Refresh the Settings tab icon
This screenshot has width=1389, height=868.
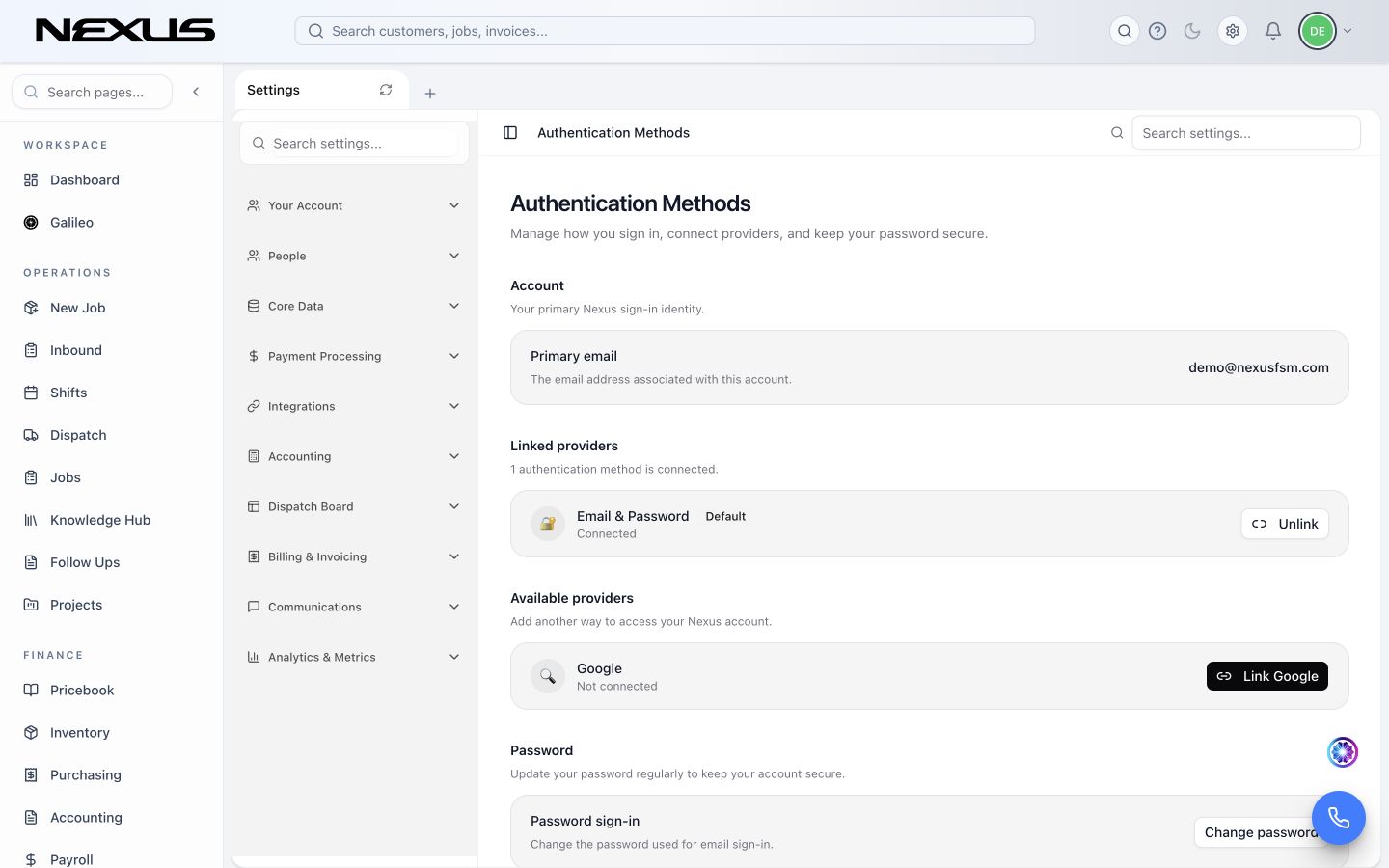coord(386,90)
